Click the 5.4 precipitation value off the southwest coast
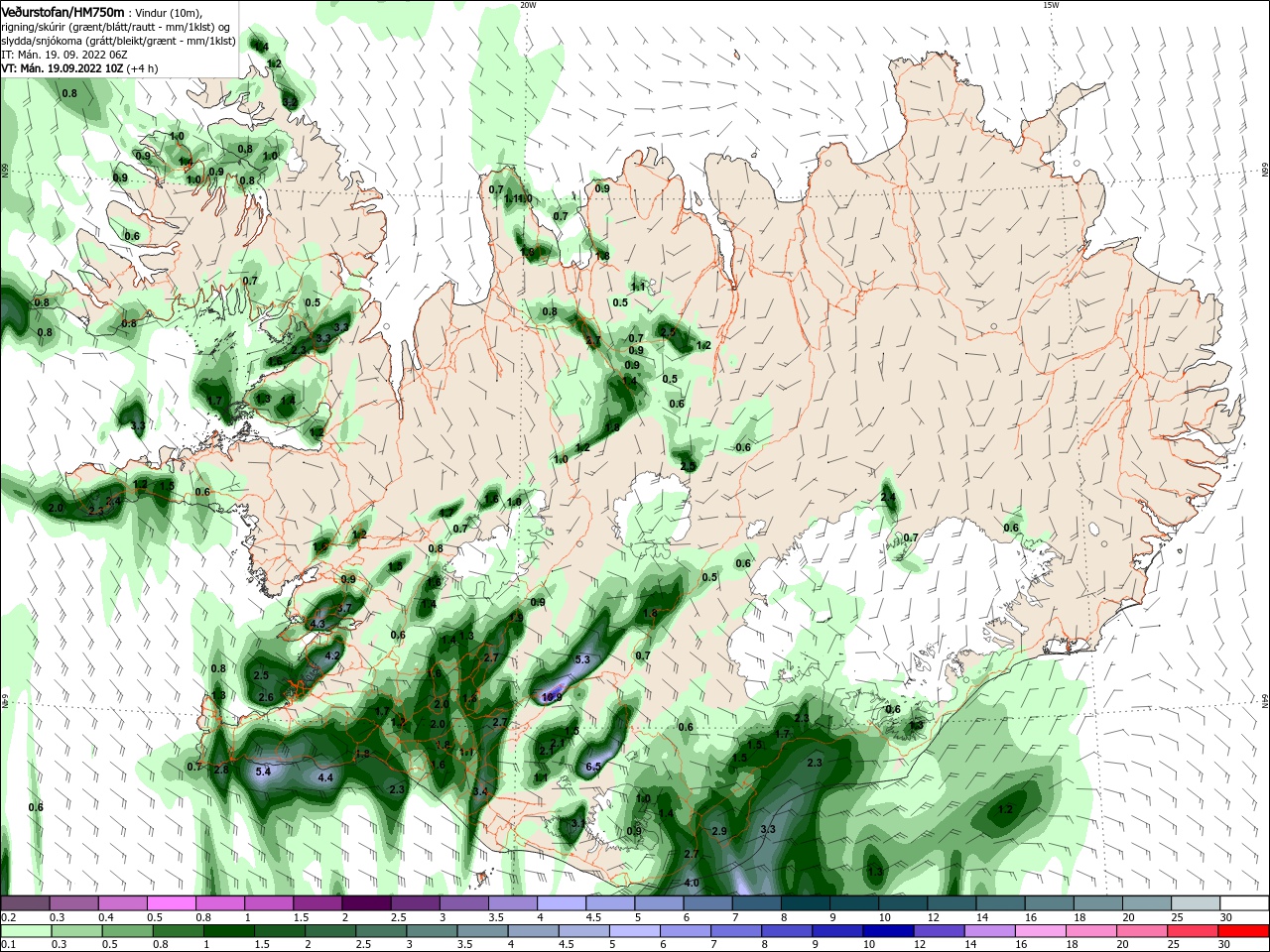Image resolution: width=1270 pixels, height=952 pixels. (x=263, y=771)
